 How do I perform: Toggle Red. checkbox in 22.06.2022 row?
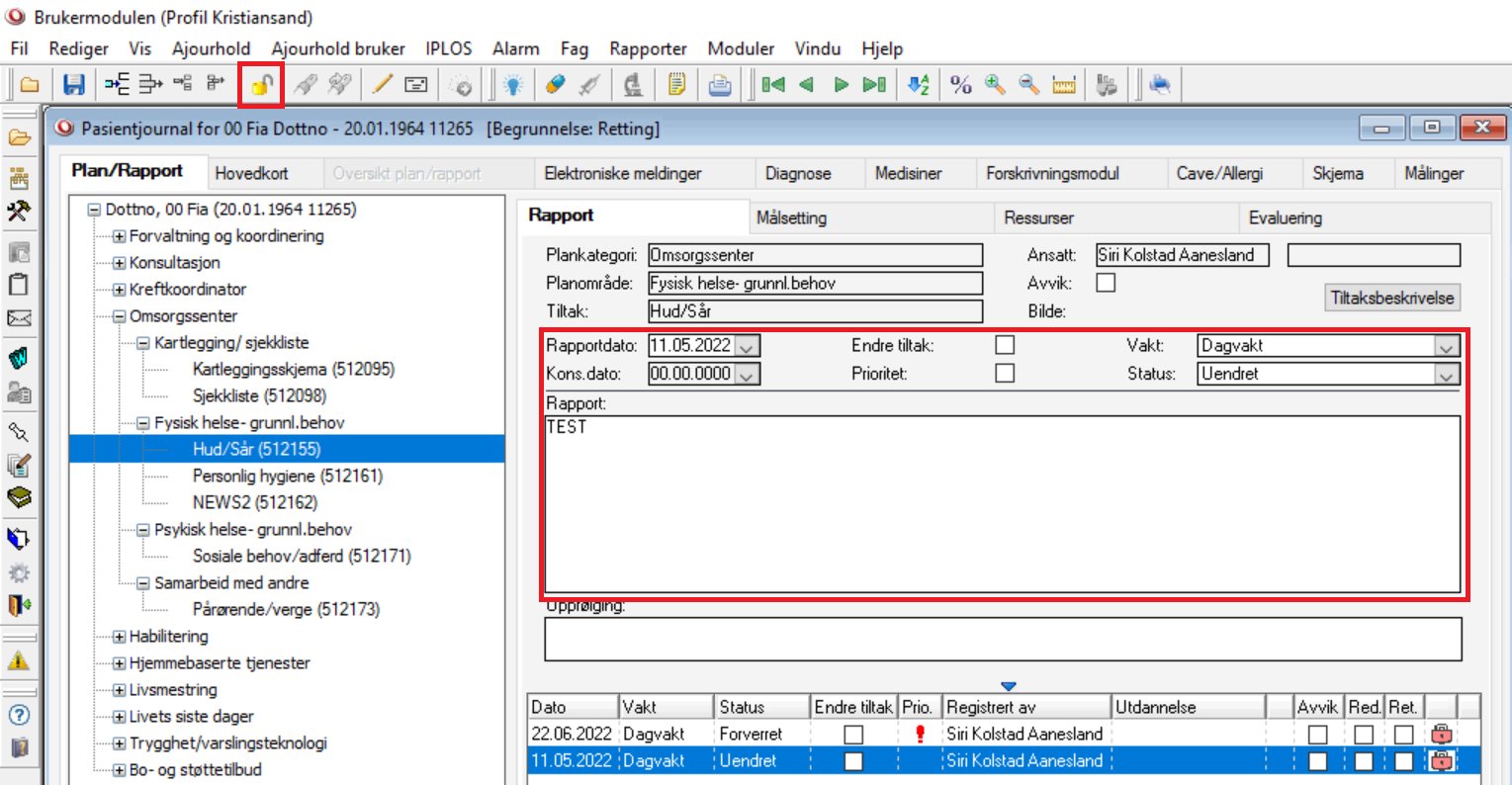1364,735
